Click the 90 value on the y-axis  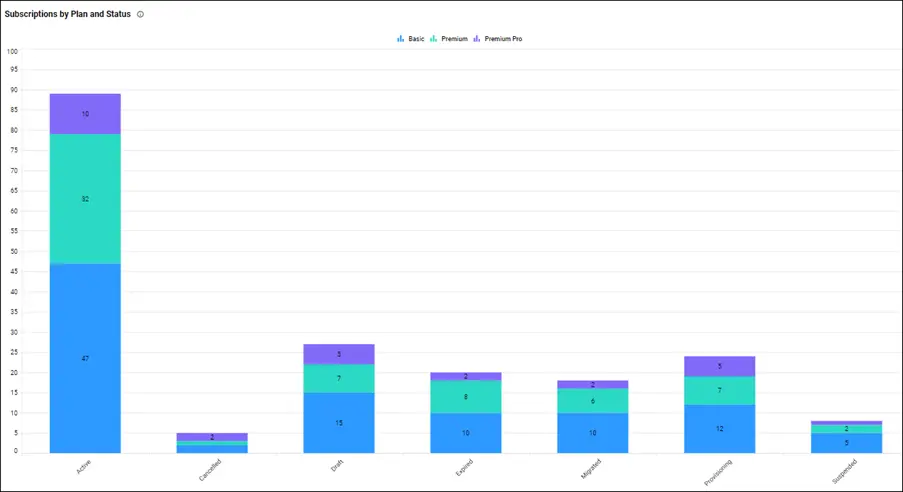tap(14, 90)
